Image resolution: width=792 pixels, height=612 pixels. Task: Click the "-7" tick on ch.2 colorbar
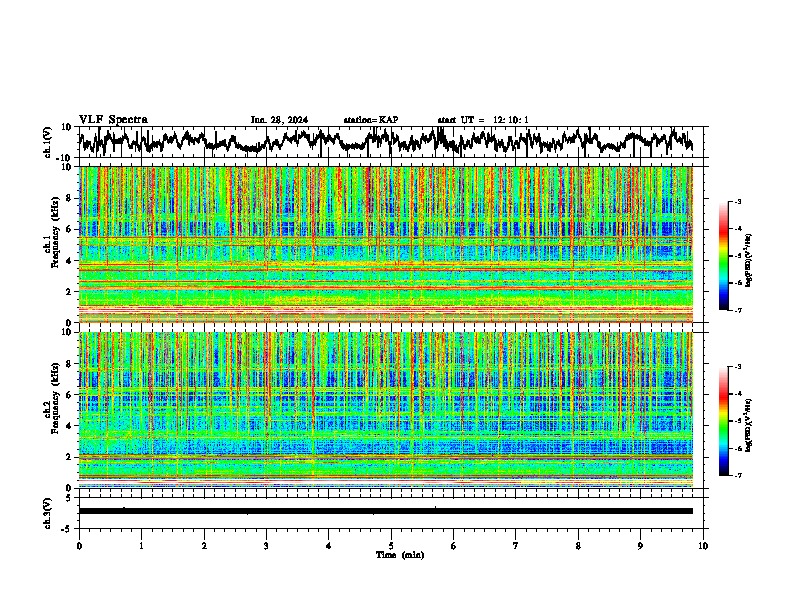point(738,476)
